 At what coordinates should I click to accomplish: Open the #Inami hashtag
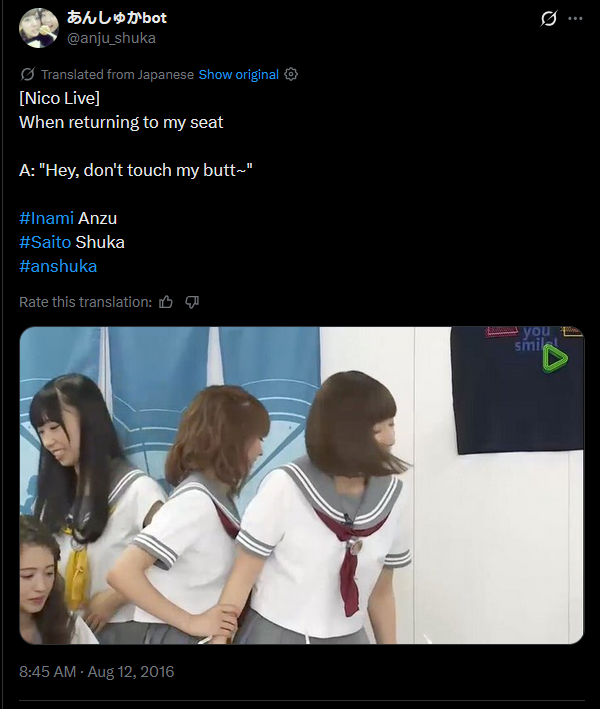click(x=47, y=218)
